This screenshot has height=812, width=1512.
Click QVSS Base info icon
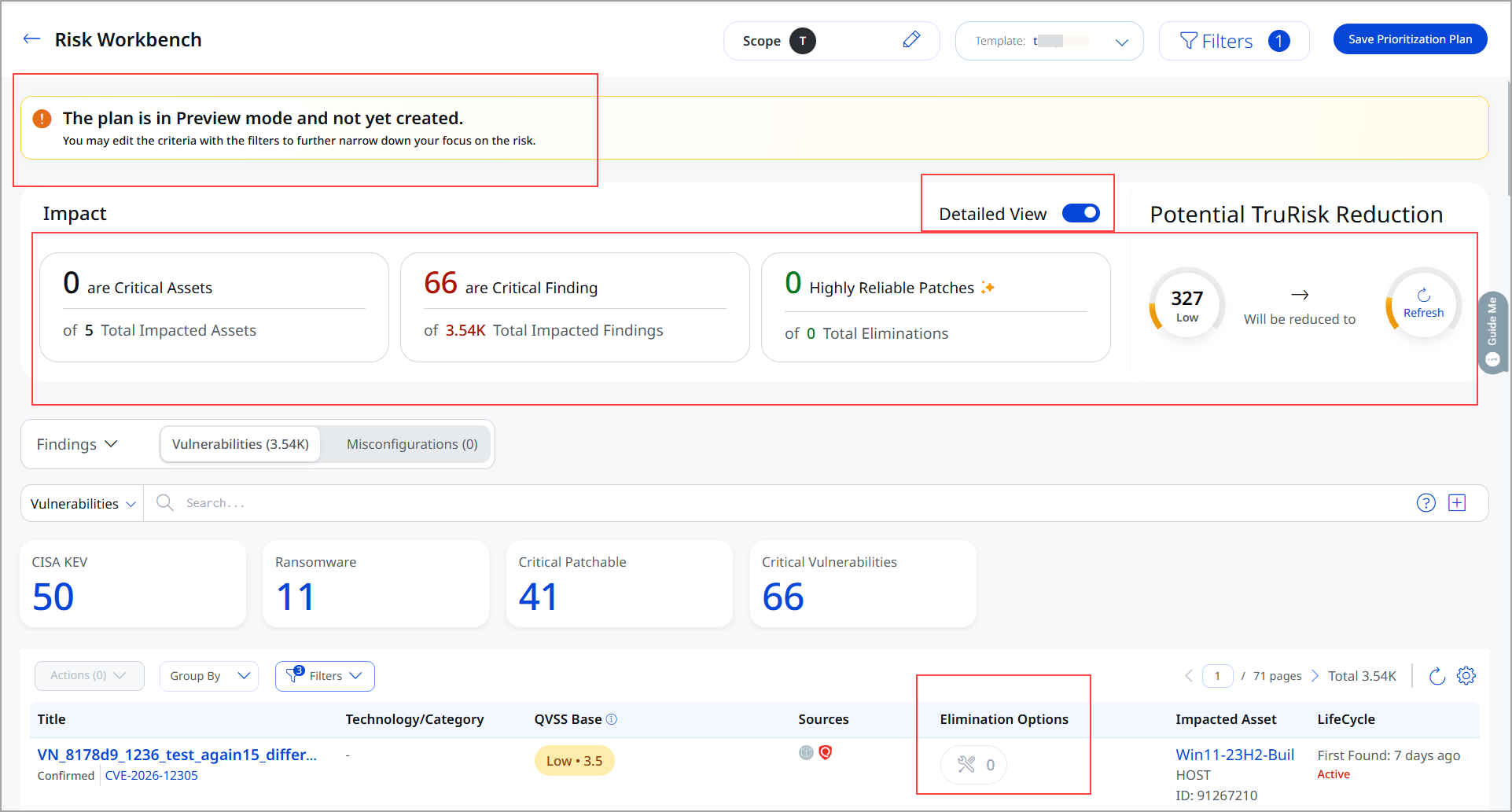[x=612, y=719]
